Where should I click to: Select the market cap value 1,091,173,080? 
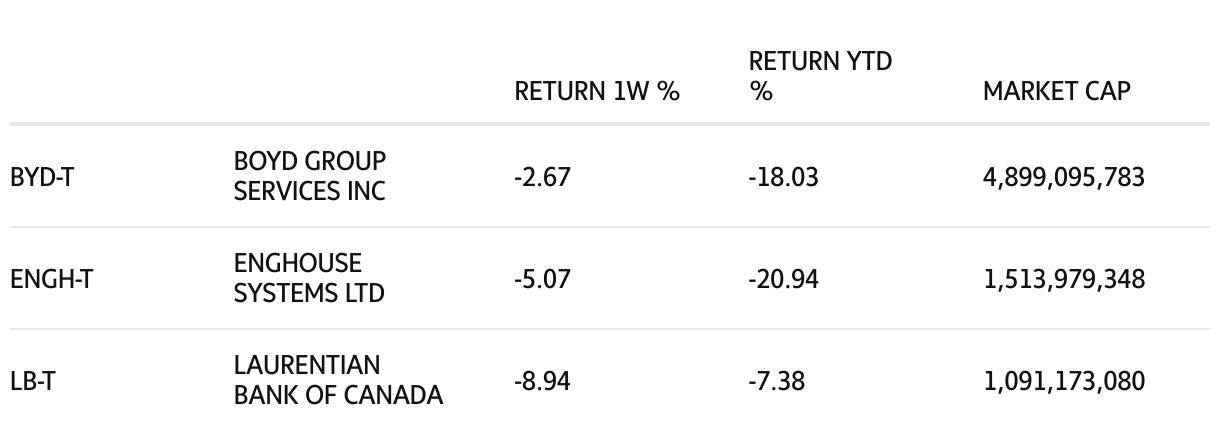tap(1064, 381)
